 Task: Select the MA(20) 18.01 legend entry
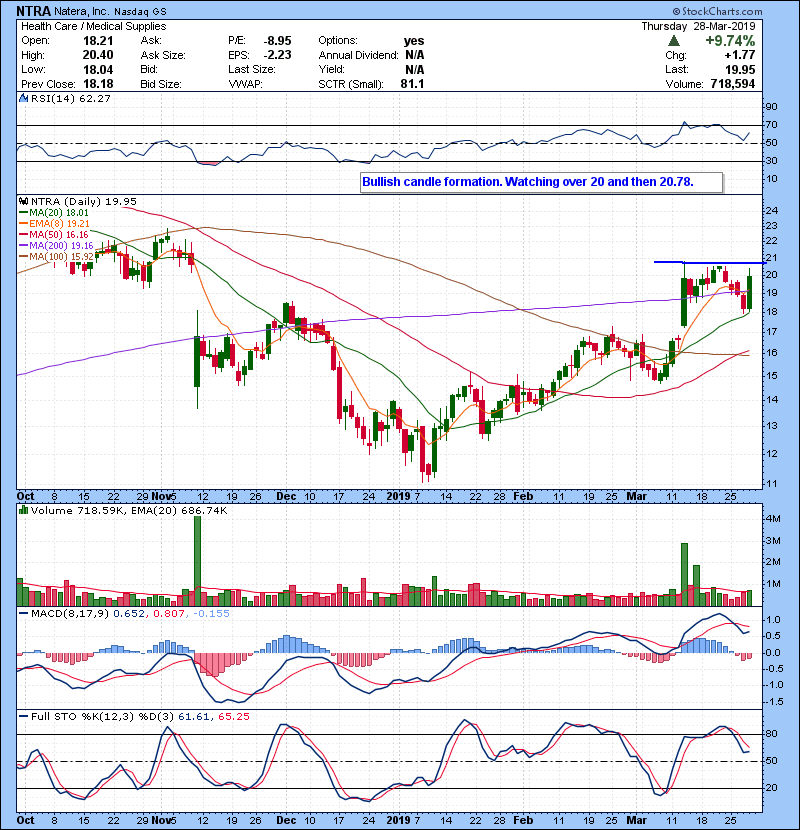click(54, 212)
